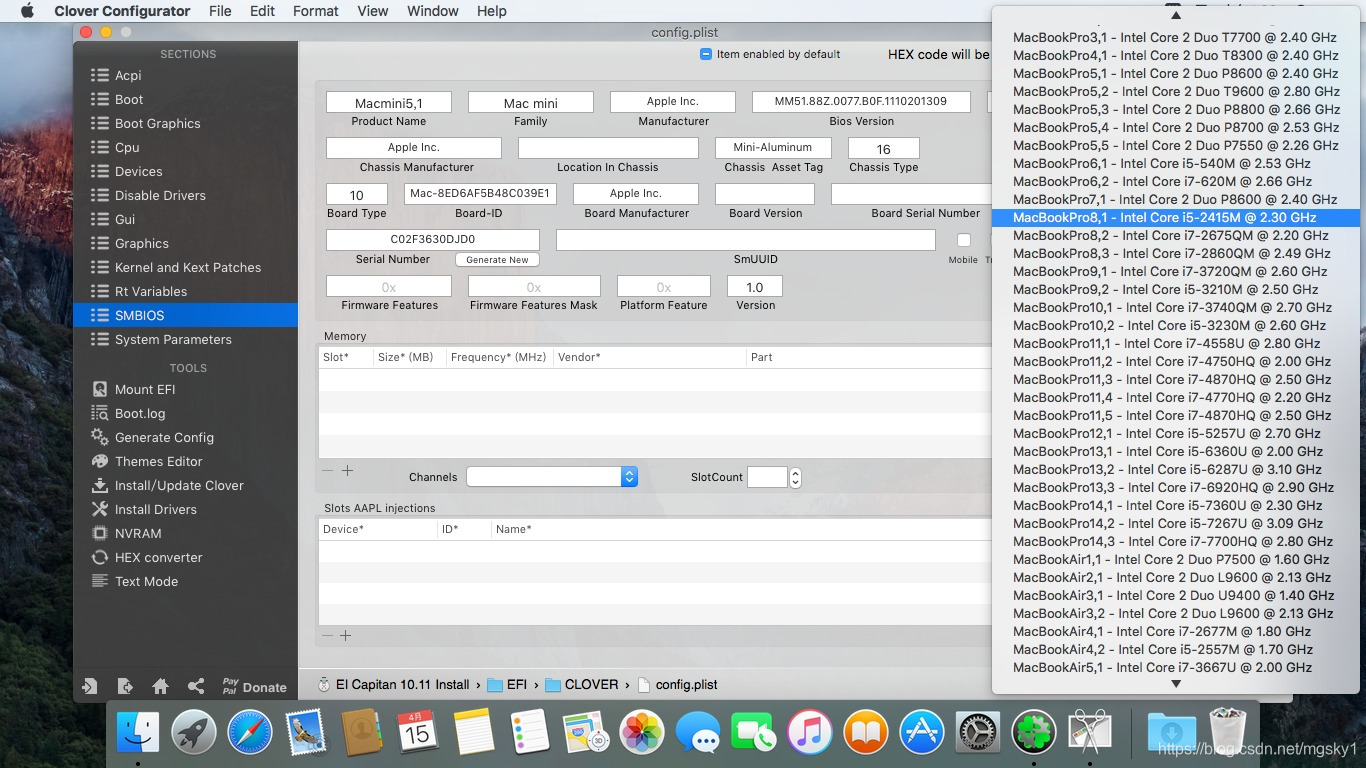This screenshot has width=1366, height=768.
Task: Click the Product Name field Macmini5,1
Action: point(388,102)
